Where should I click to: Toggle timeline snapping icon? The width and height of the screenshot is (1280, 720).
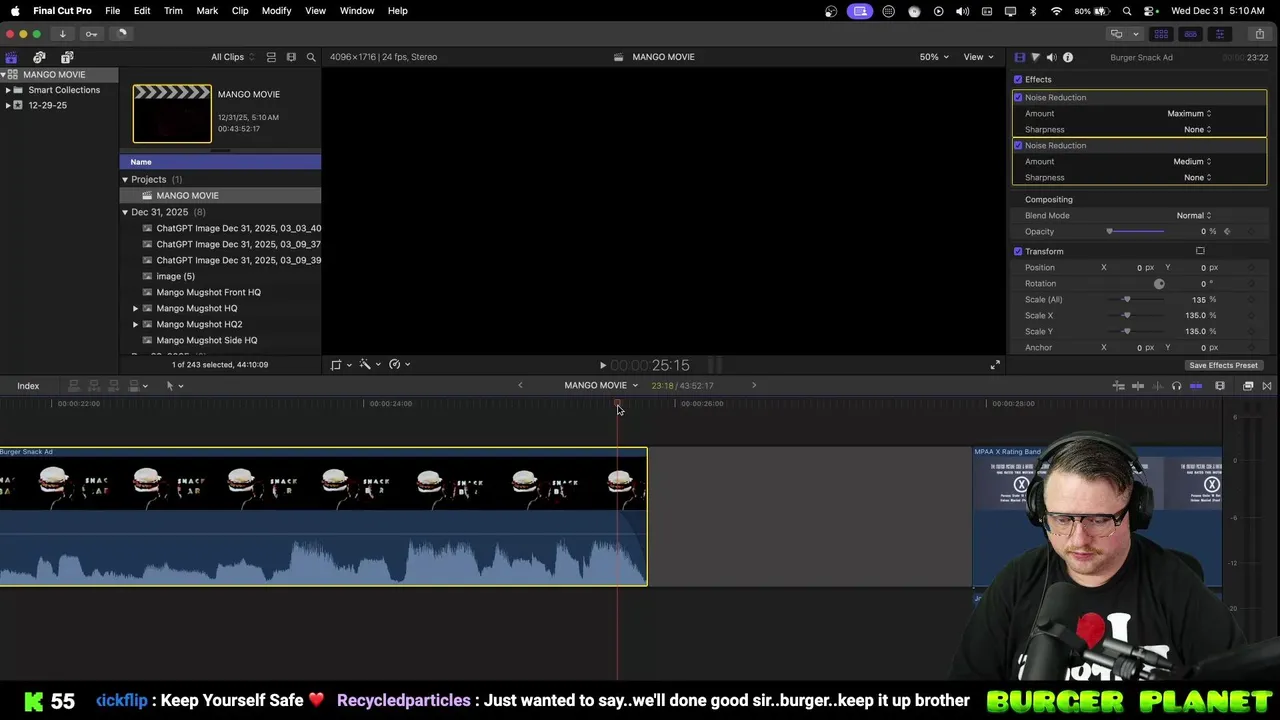coord(1196,386)
